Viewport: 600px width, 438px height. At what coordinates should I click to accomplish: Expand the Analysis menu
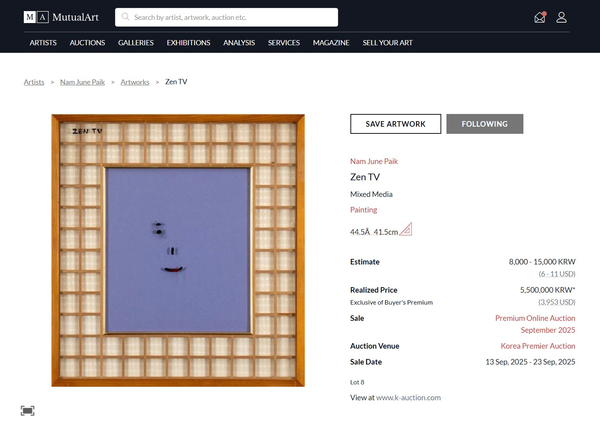click(x=239, y=43)
